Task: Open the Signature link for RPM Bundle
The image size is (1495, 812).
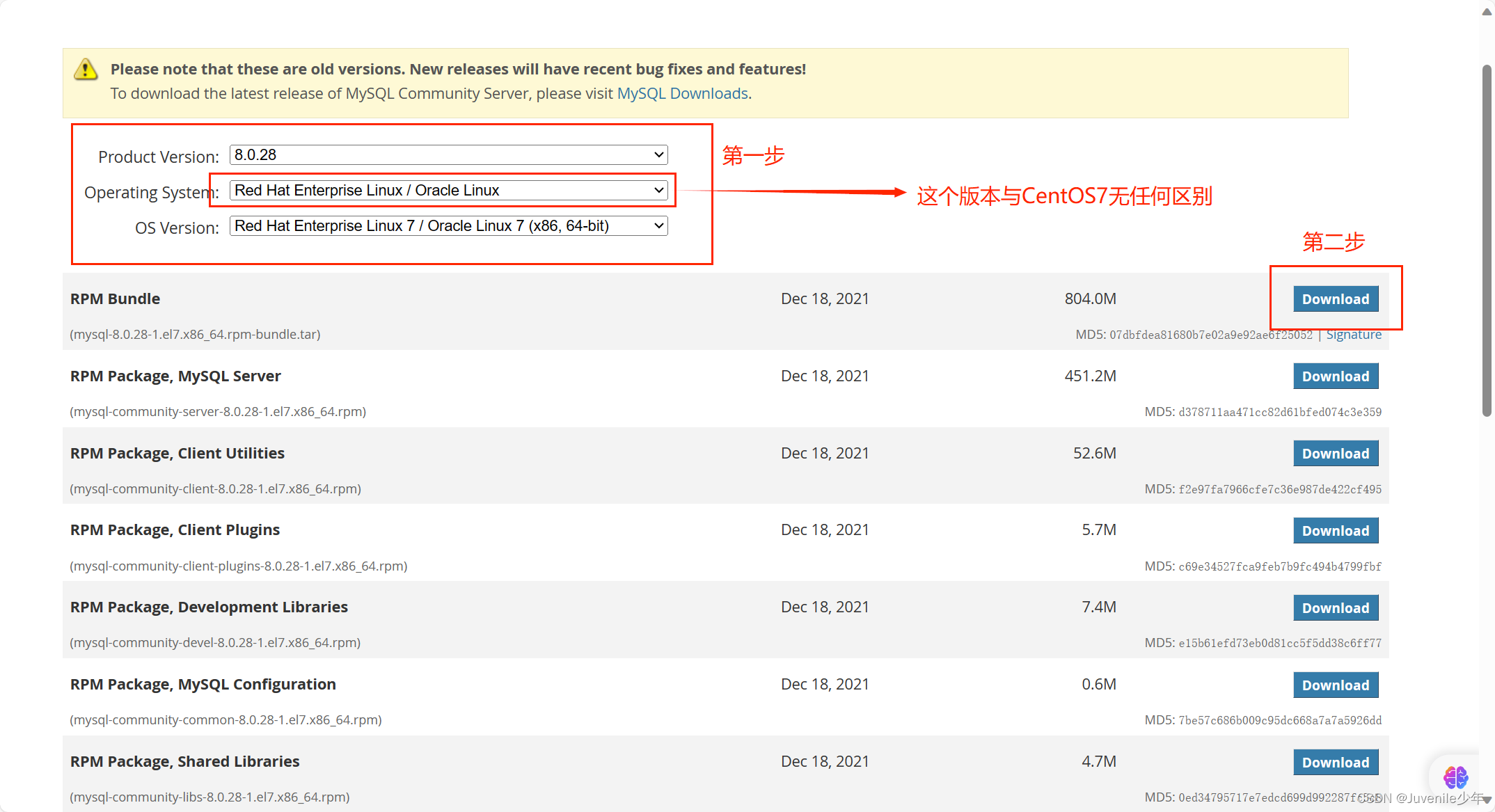Action: click(x=1353, y=335)
